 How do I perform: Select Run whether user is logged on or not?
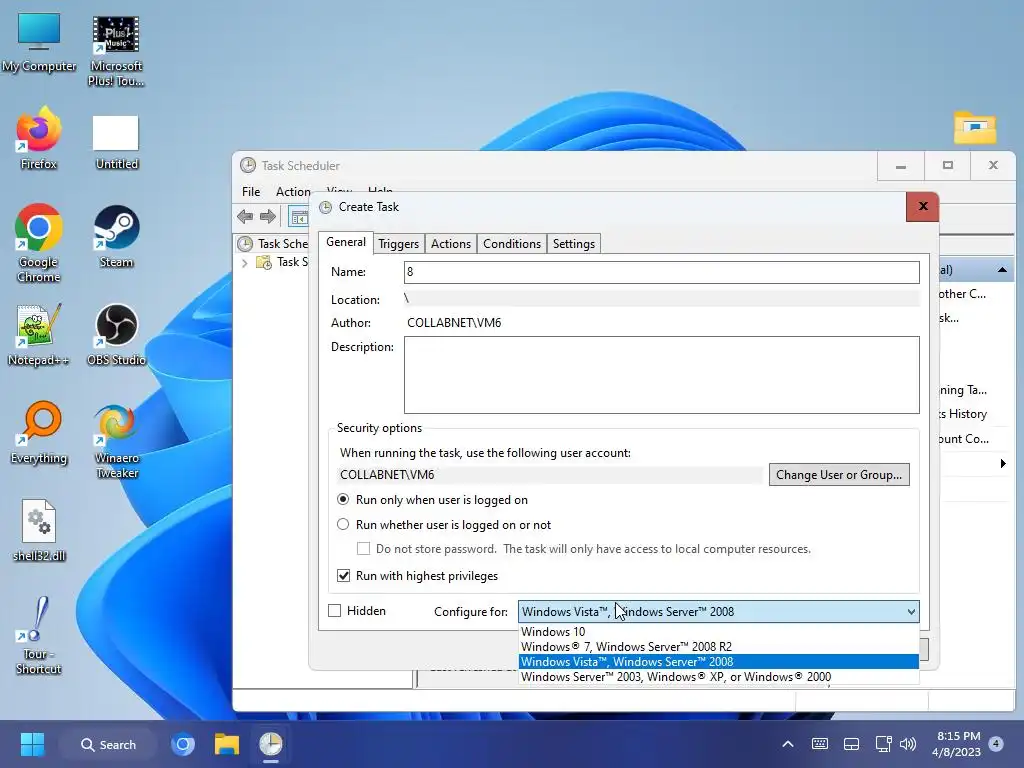click(x=343, y=524)
